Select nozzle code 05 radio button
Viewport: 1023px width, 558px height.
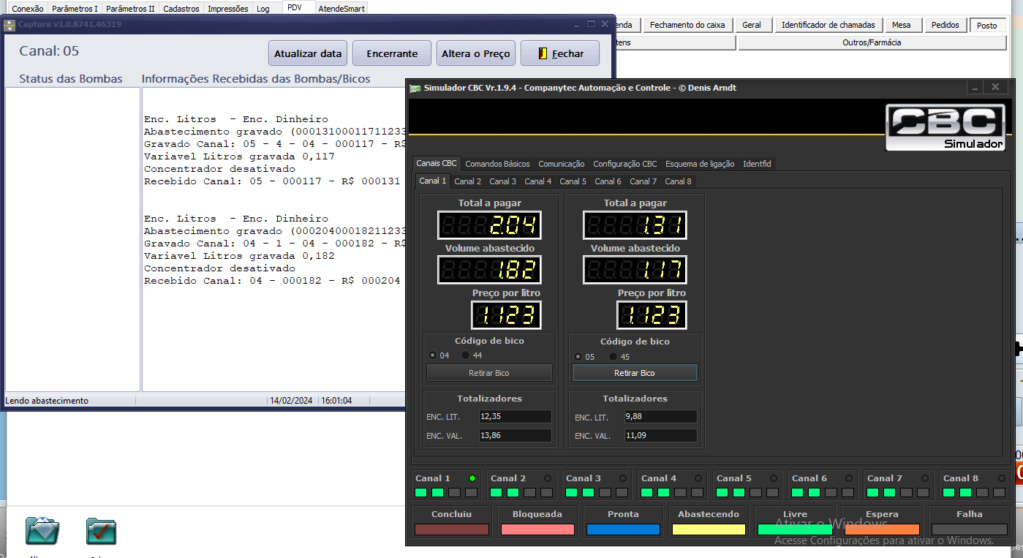[x=577, y=356]
